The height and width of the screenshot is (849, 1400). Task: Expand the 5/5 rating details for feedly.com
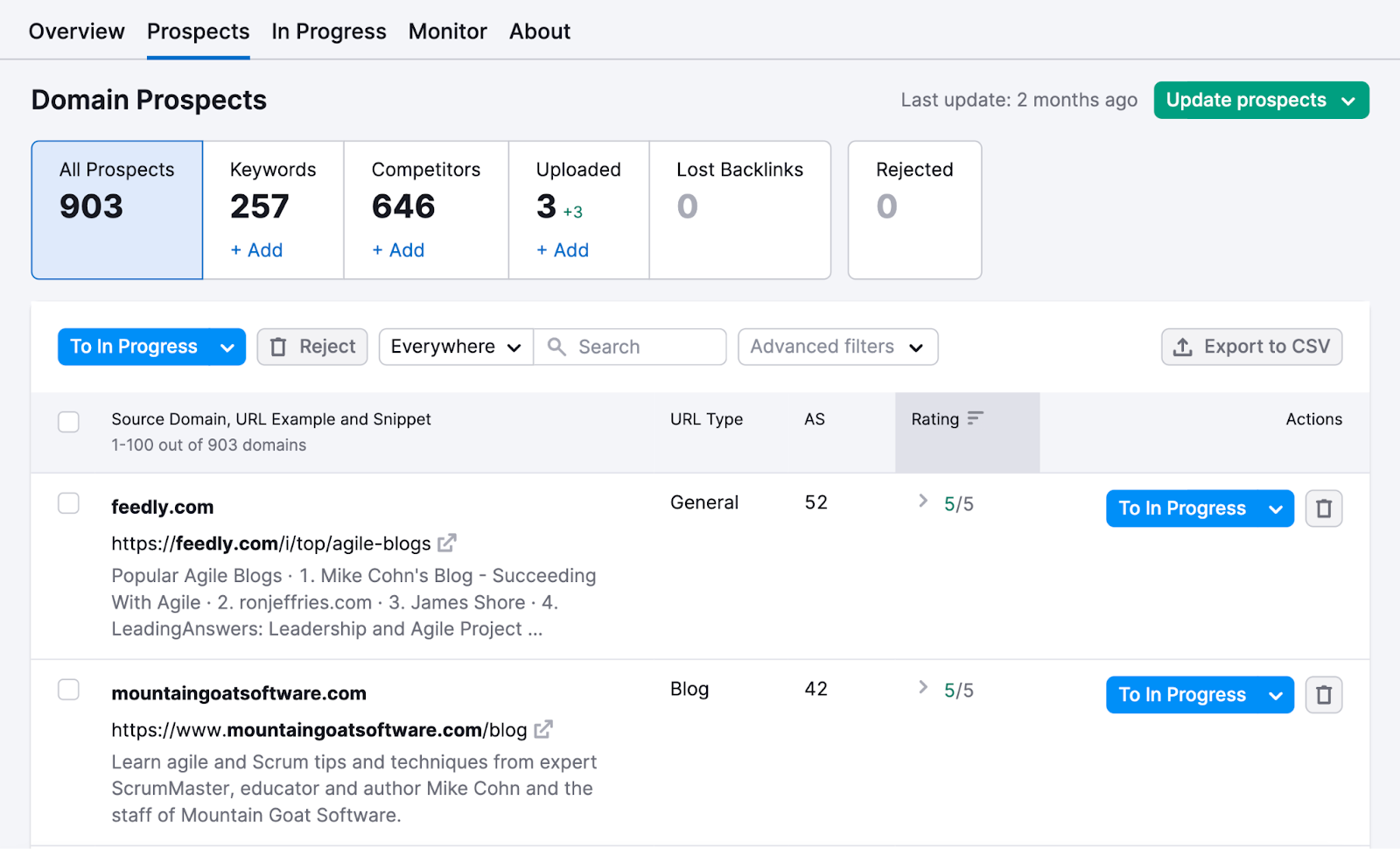tap(922, 500)
